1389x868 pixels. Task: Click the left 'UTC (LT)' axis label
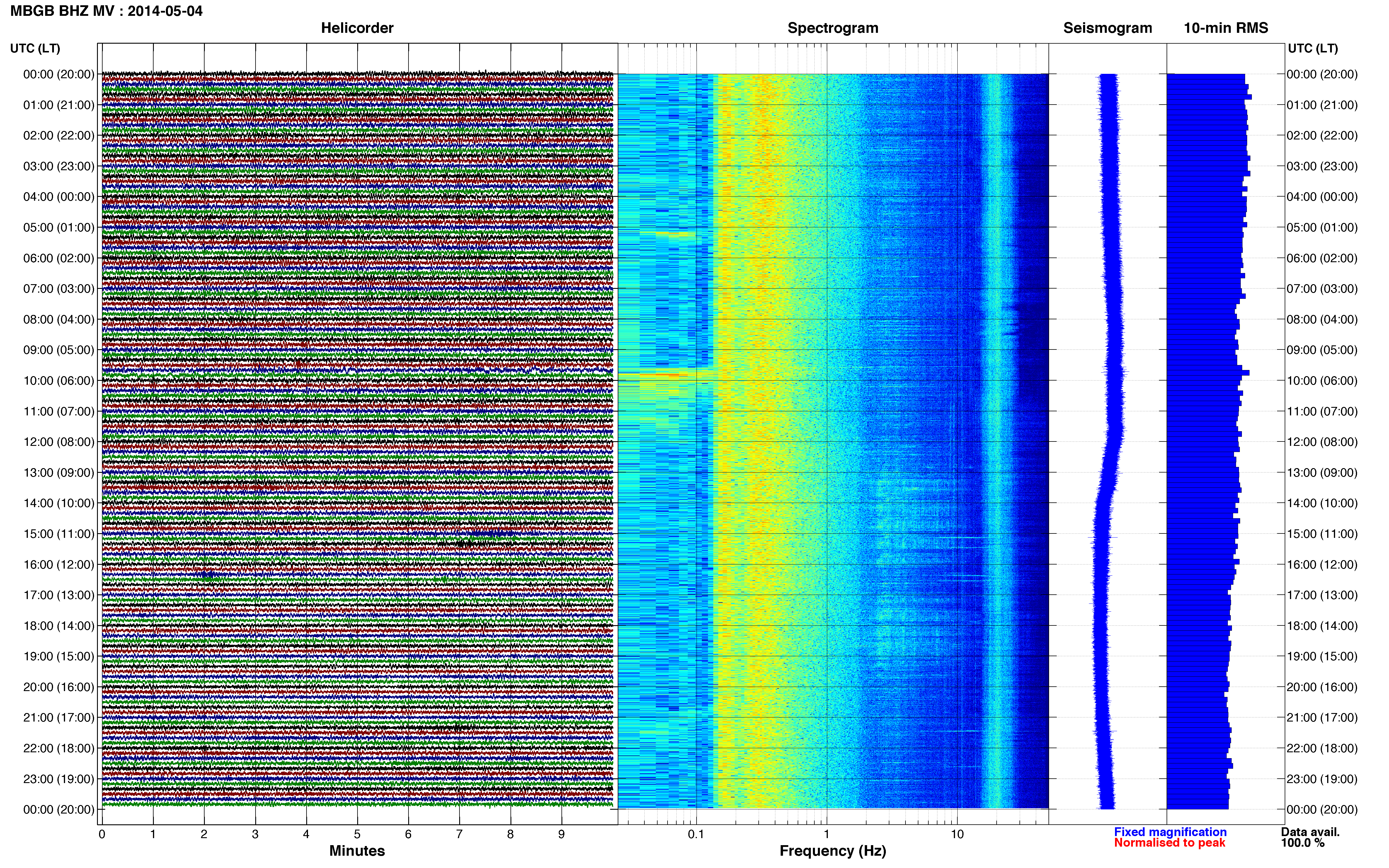(35, 48)
